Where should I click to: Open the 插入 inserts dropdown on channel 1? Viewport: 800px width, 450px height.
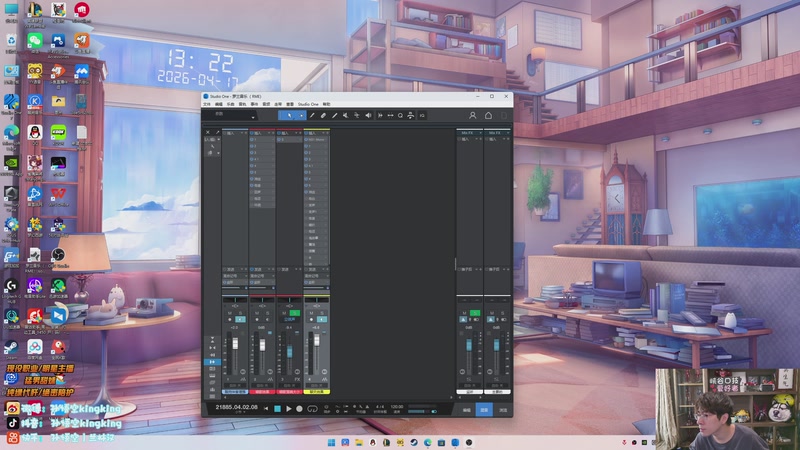pos(242,133)
